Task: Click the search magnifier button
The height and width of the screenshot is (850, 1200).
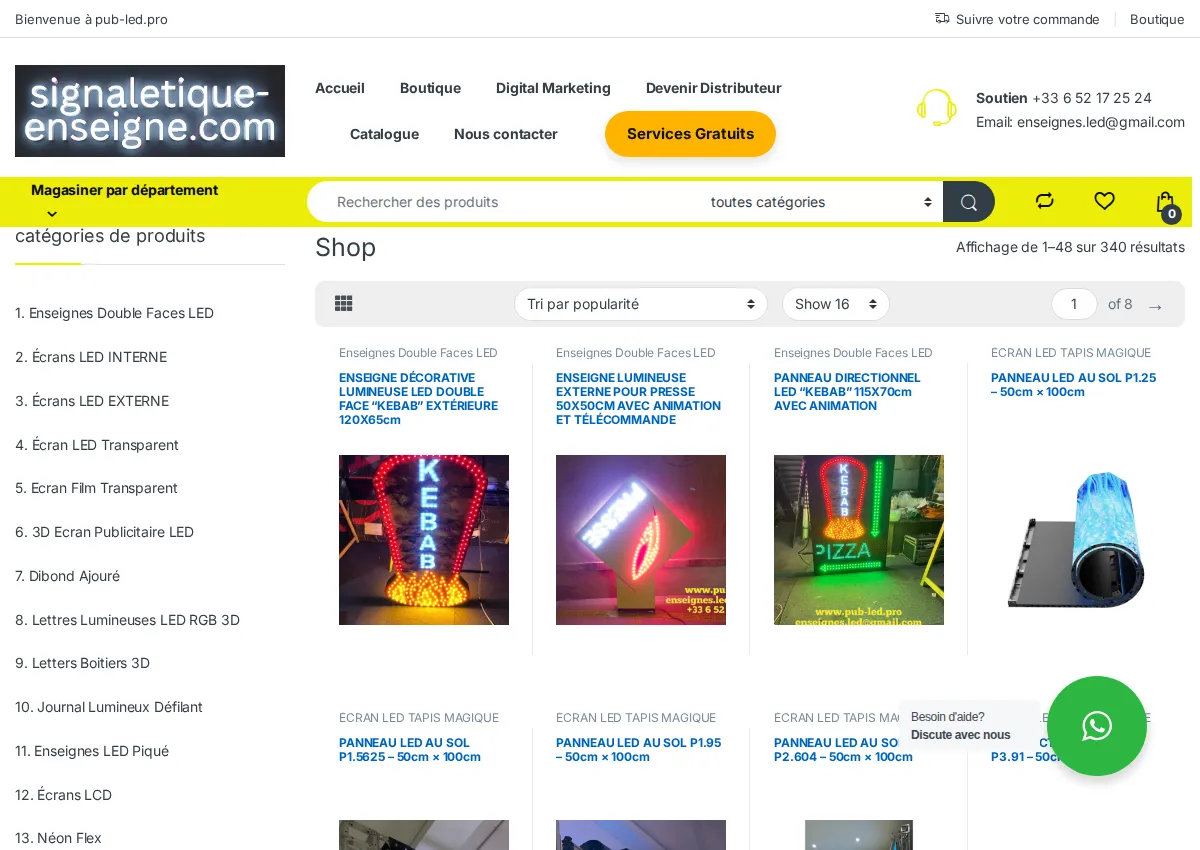Action: pyautogui.click(x=969, y=202)
